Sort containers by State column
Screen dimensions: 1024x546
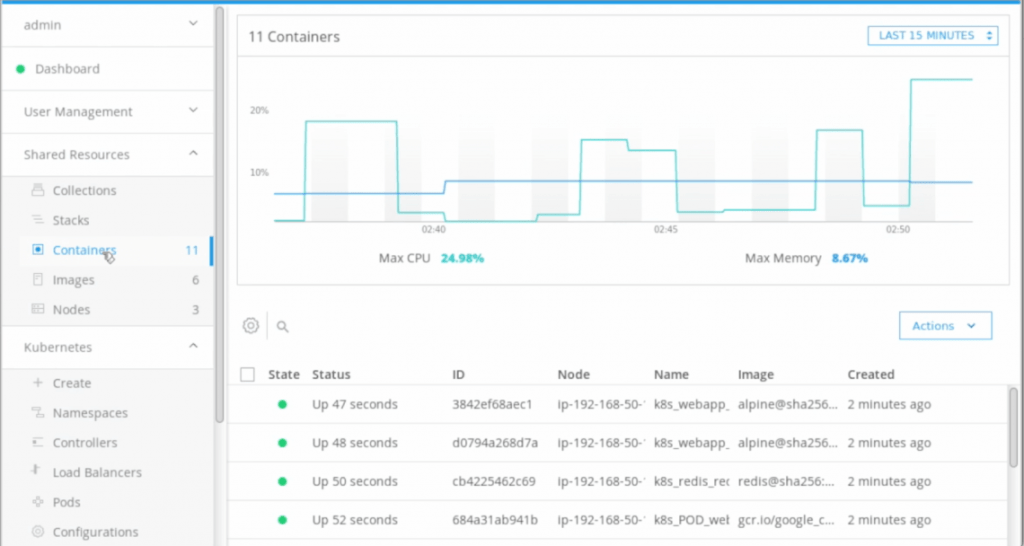tap(283, 374)
